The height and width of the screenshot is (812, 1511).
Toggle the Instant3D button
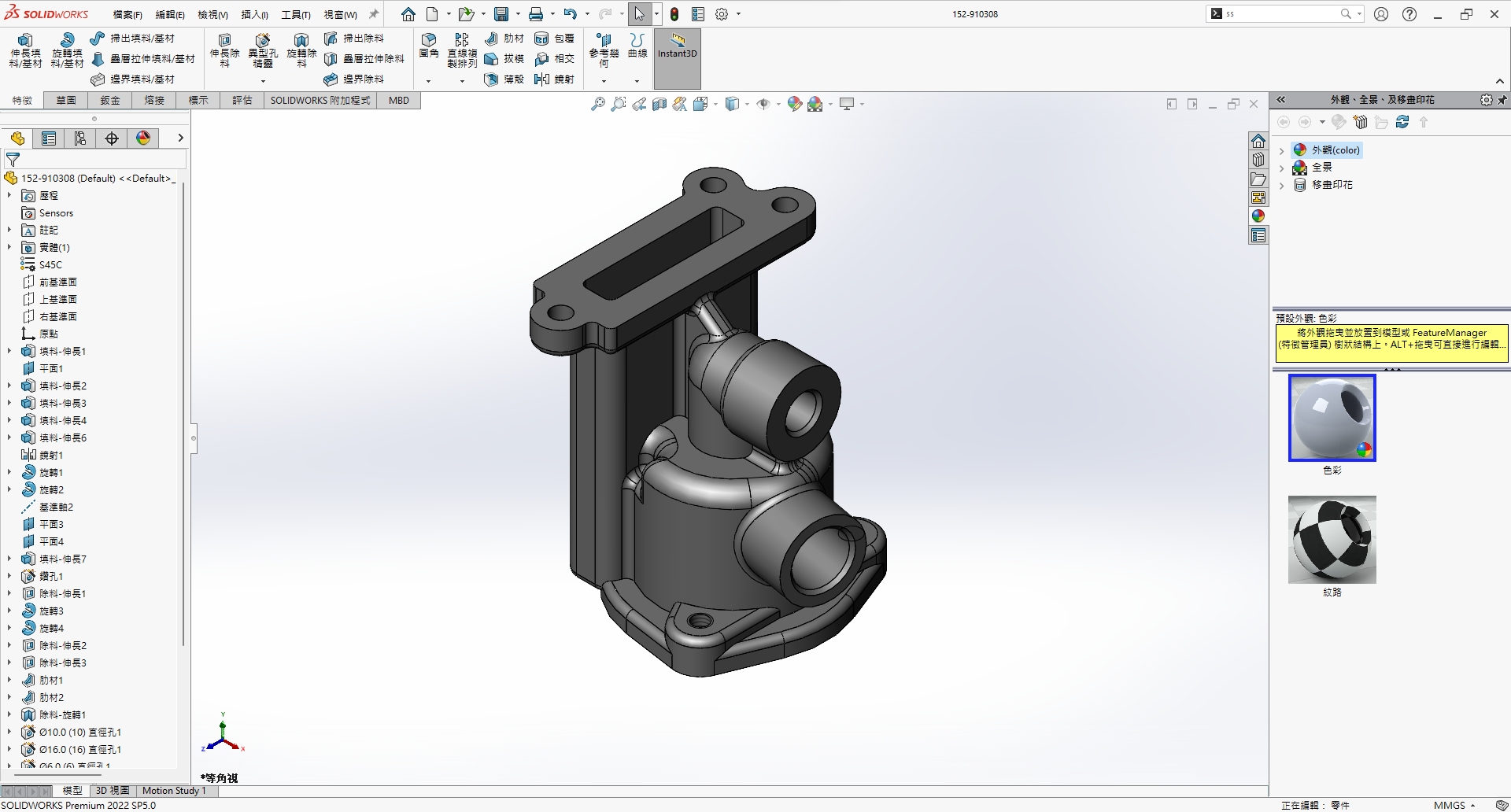[678, 59]
